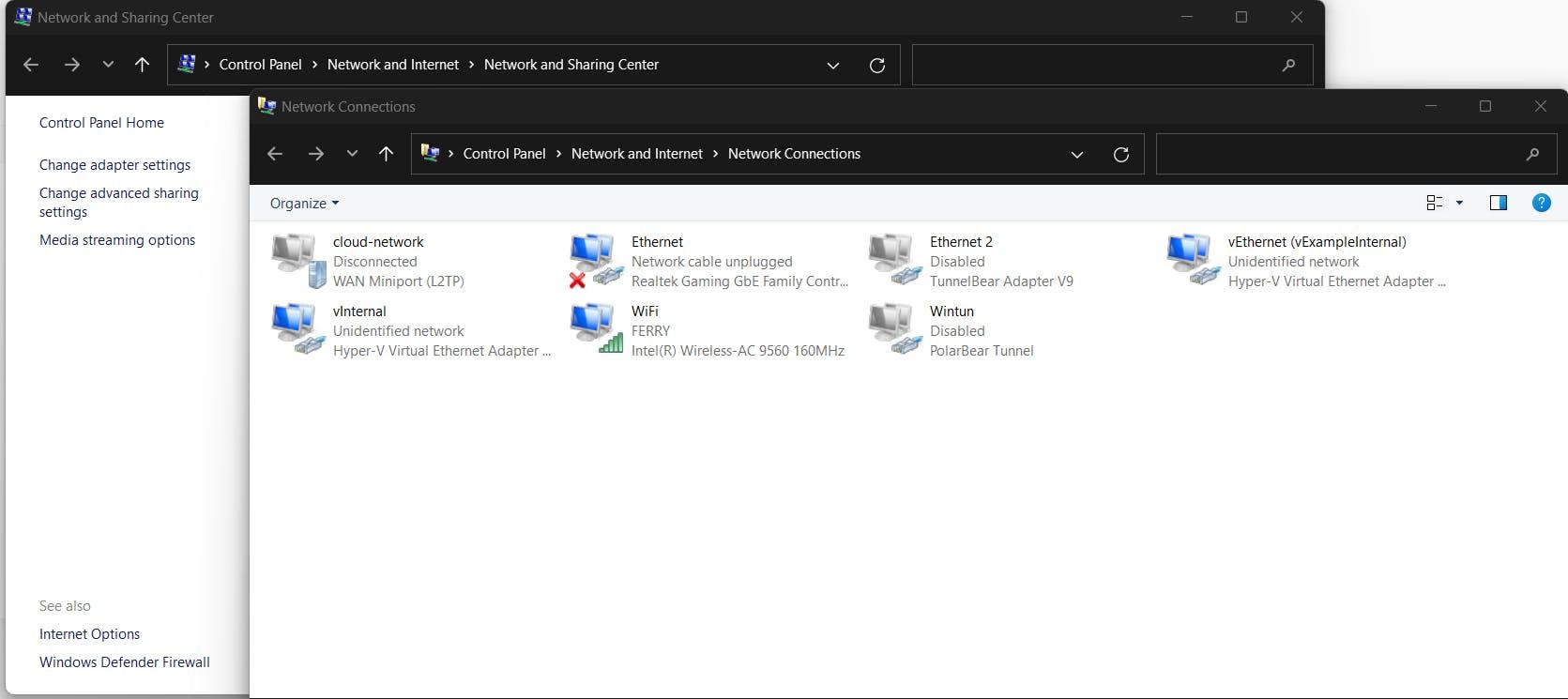
Task: Click search magnifier in Network and Sharing Center
Action: [1288, 65]
